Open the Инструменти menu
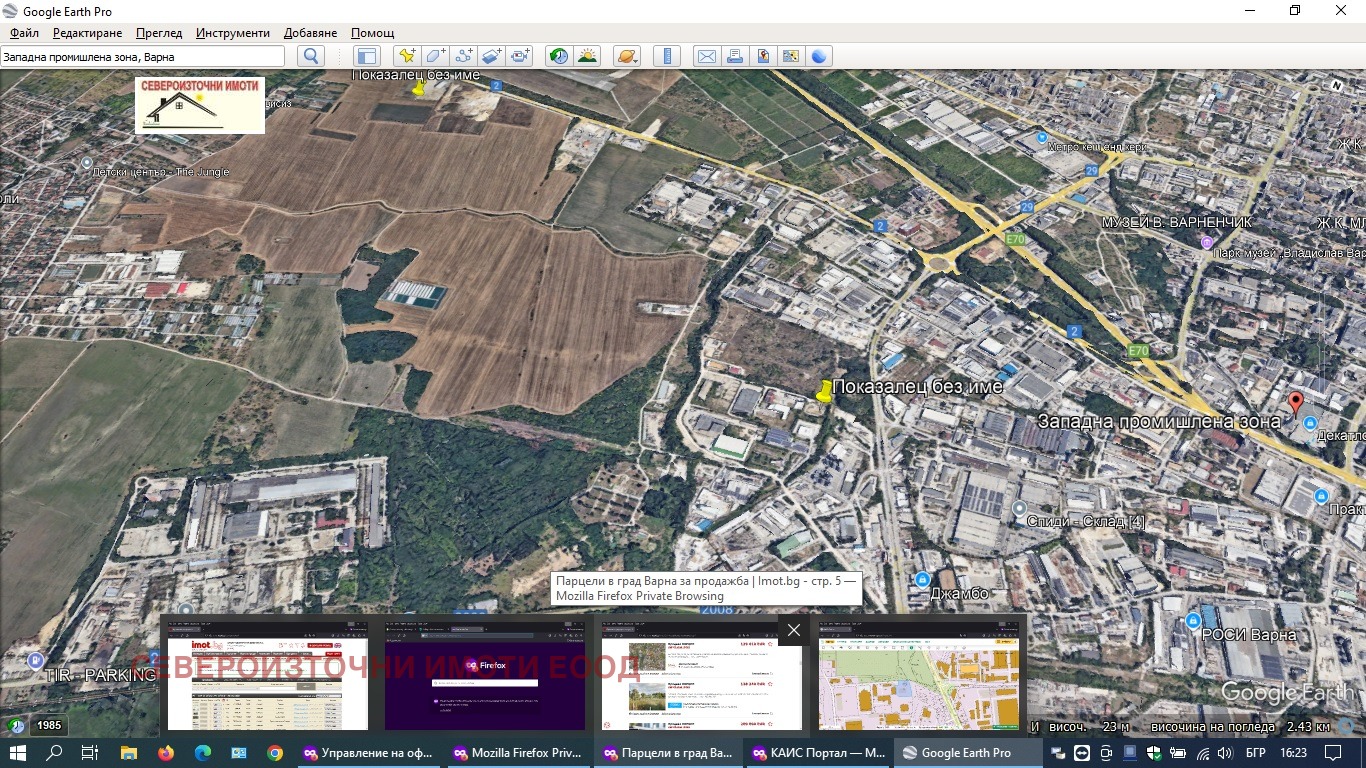Viewport: 1366px width, 768px height. tap(233, 33)
